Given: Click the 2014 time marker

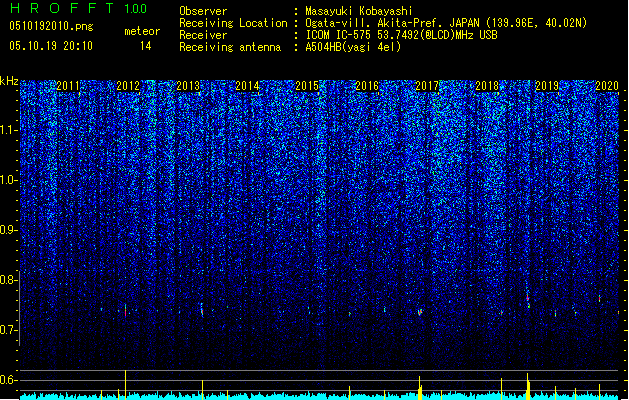Looking at the screenshot, I should coord(248,86).
